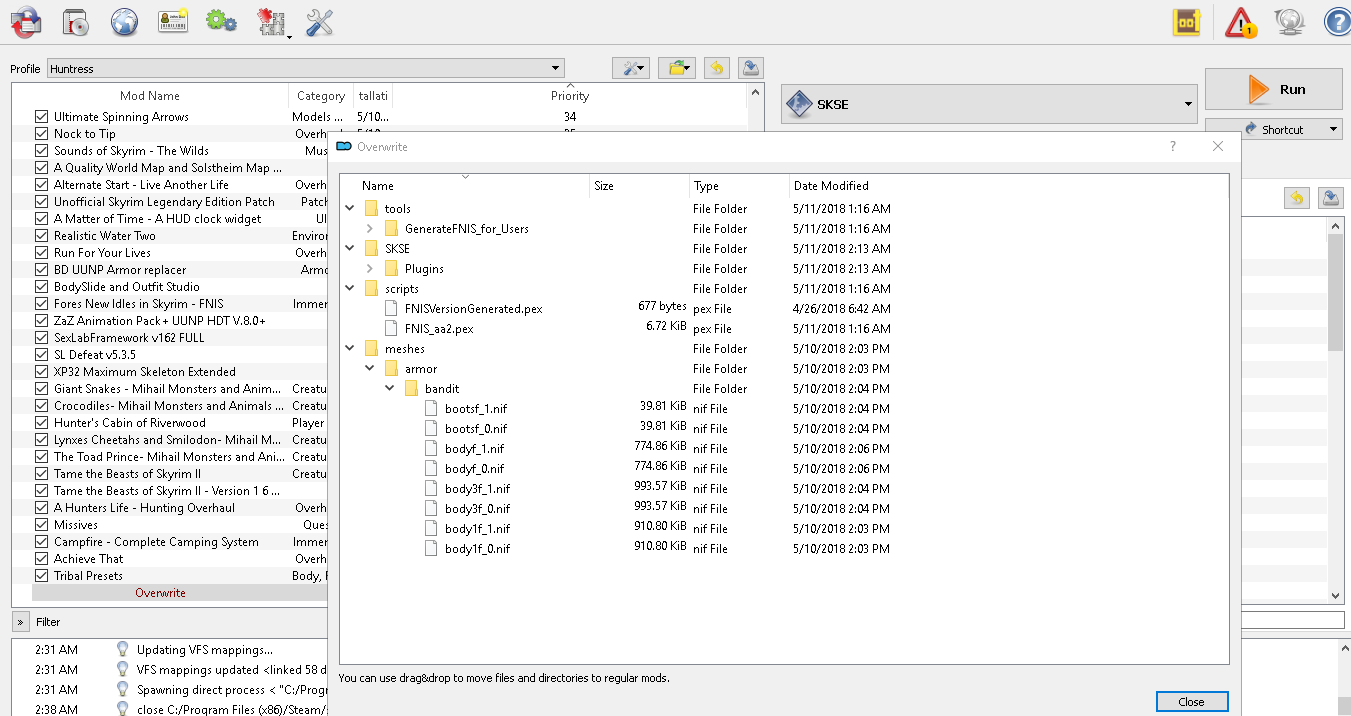The height and width of the screenshot is (716, 1351).
Task: Sort Overwrite files by Type column
Action: [x=740, y=186]
